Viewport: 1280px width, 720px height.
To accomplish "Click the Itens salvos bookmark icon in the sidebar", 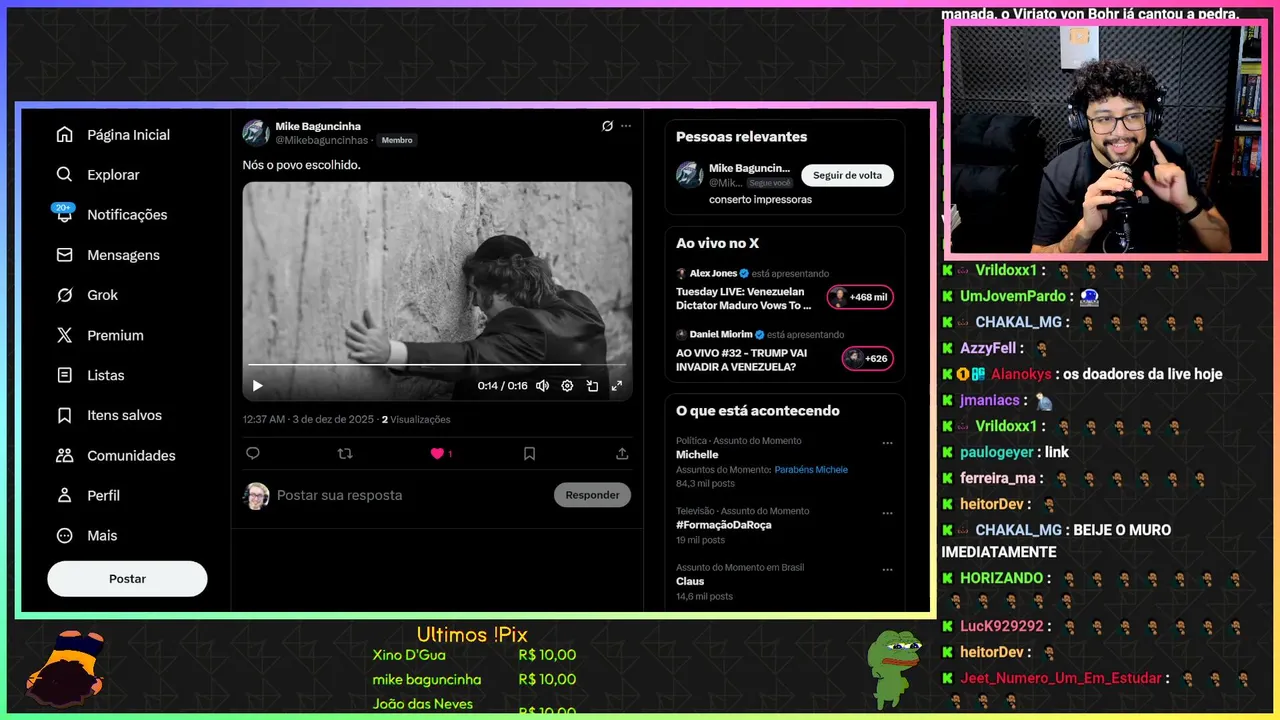I will pos(64,415).
